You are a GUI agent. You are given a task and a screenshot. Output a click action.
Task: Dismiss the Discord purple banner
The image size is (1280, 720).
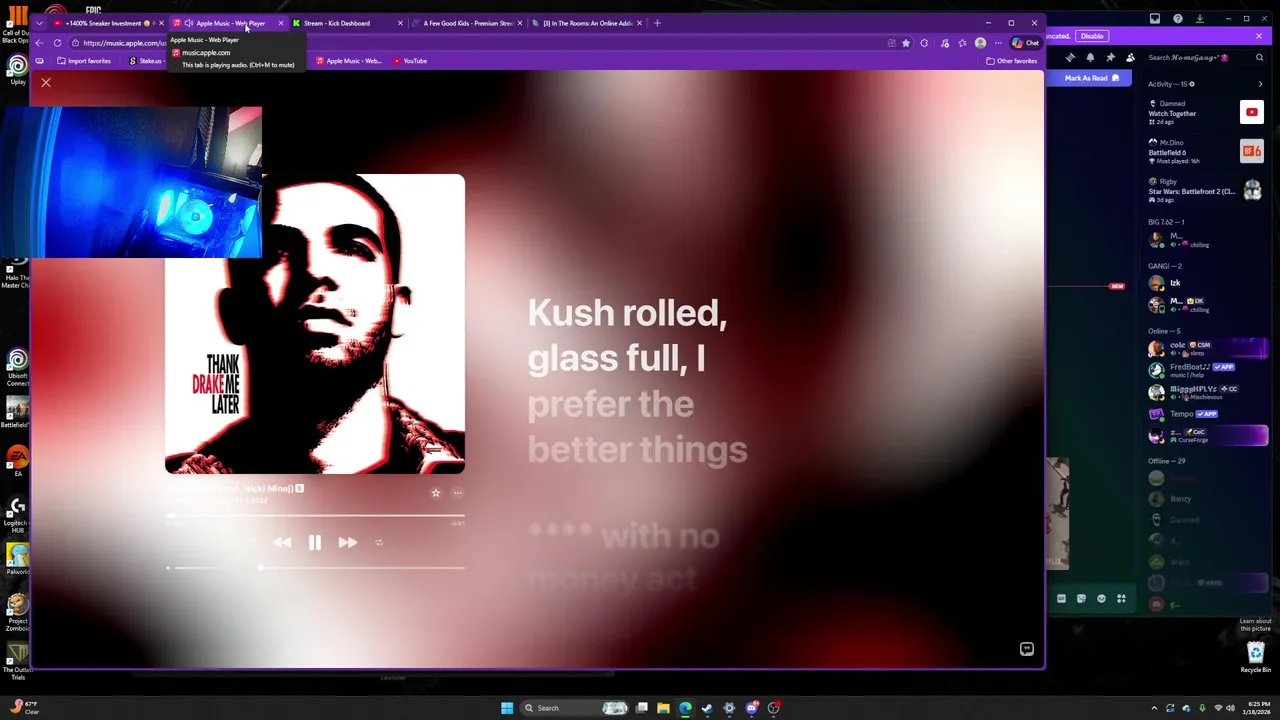click(1259, 36)
